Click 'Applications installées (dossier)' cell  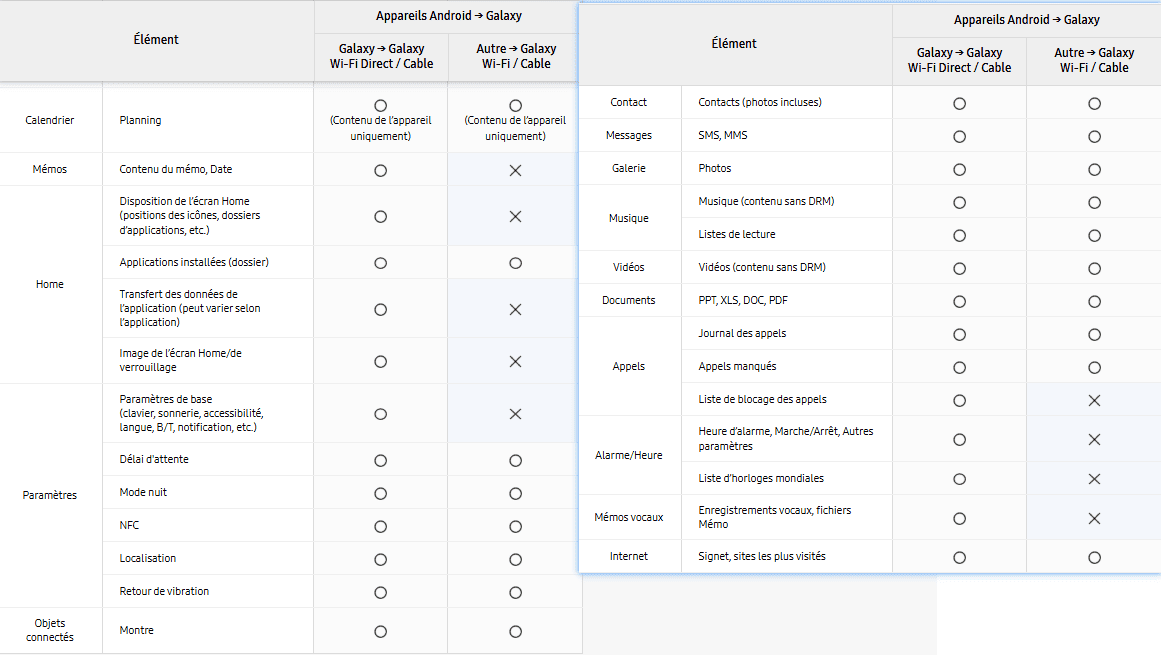tap(208, 262)
